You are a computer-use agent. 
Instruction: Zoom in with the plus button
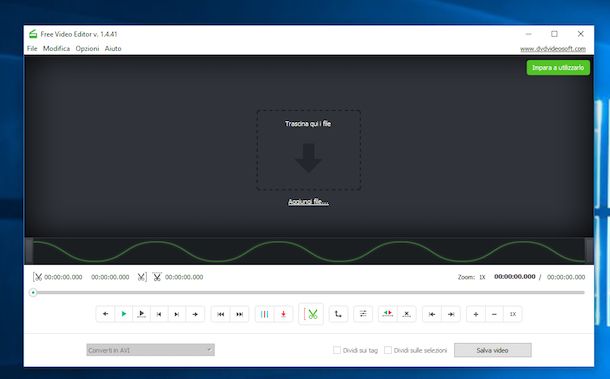476,314
